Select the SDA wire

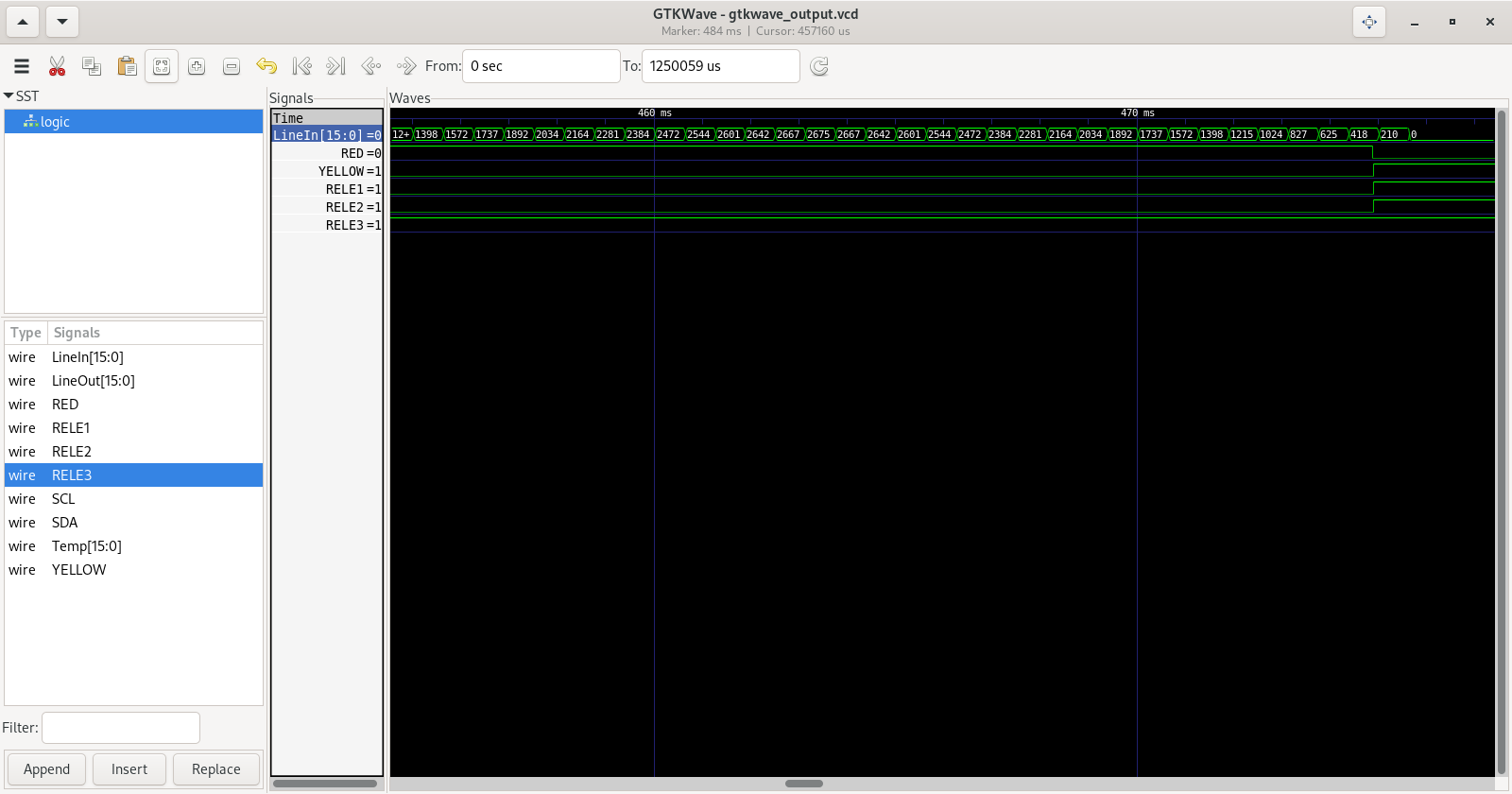click(133, 523)
